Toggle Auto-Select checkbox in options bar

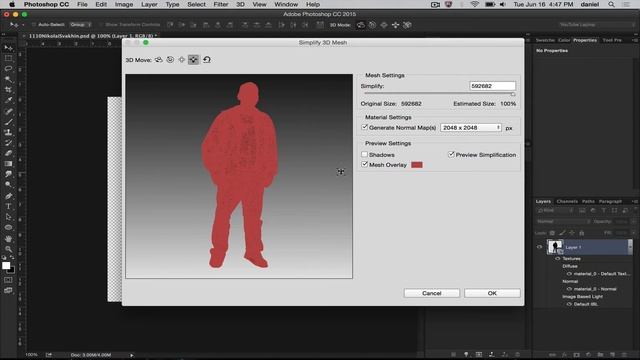click(x=33, y=25)
